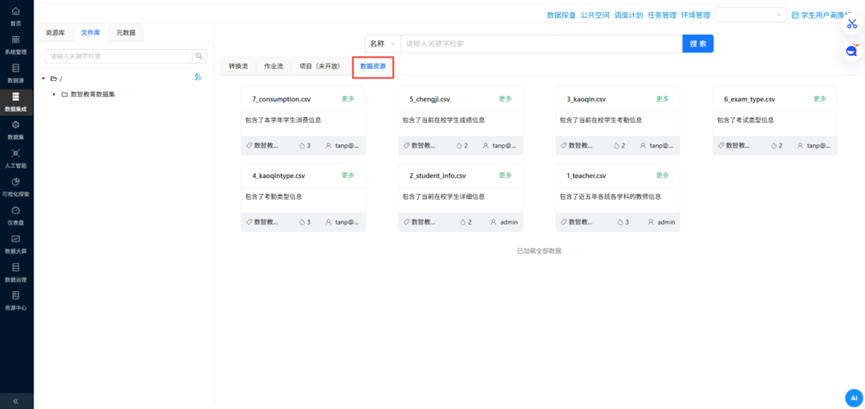Select the 数据资源 tab

pos(373,66)
